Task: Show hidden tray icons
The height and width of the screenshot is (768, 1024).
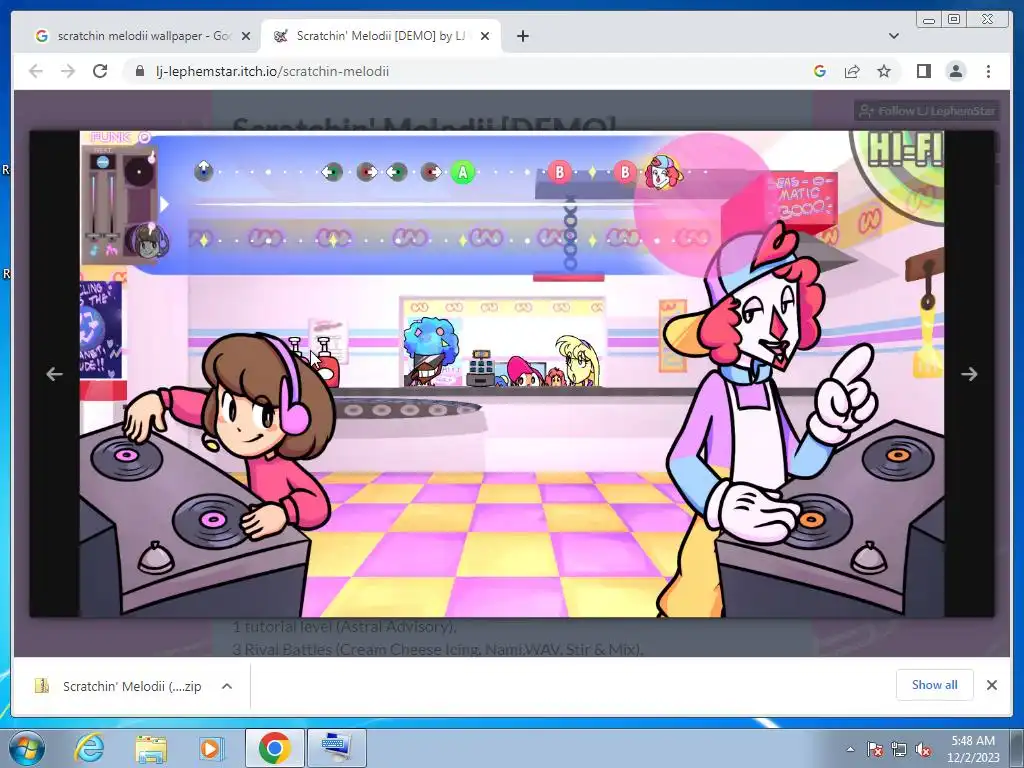Action: pos(850,749)
